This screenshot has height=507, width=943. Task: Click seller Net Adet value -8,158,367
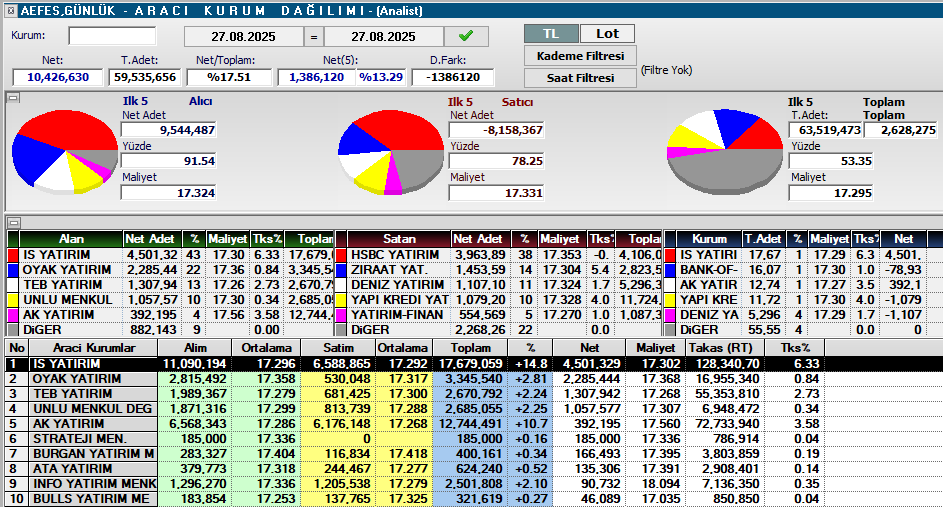coord(496,130)
